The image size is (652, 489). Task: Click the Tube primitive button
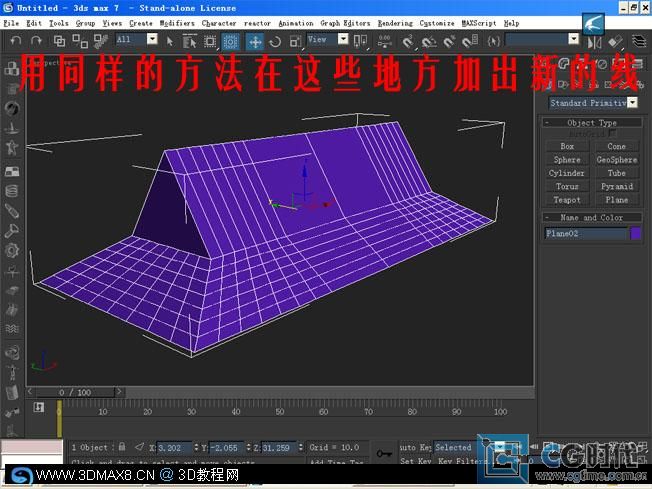point(616,173)
